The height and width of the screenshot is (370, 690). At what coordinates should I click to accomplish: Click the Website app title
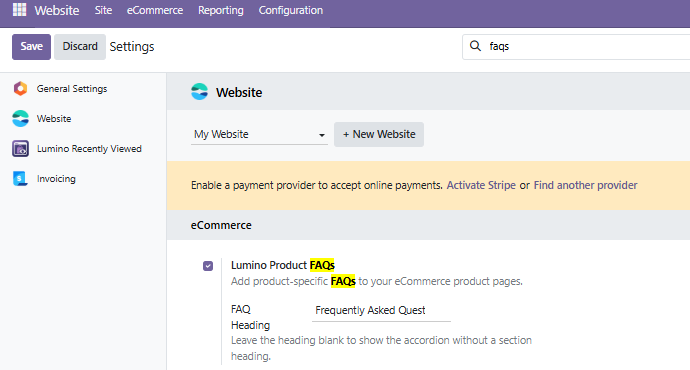point(57,10)
